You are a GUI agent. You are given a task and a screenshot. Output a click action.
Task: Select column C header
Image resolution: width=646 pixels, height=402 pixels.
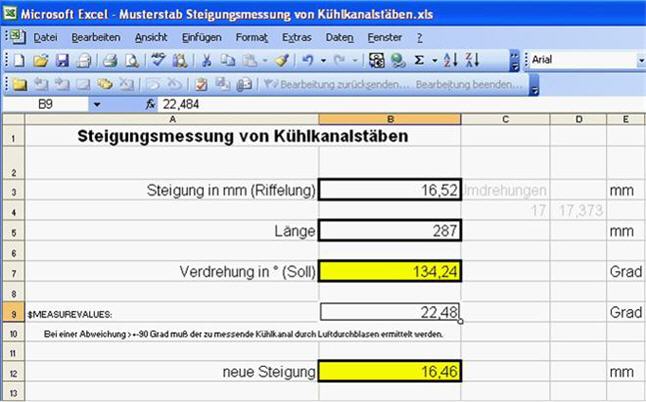(x=505, y=120)
